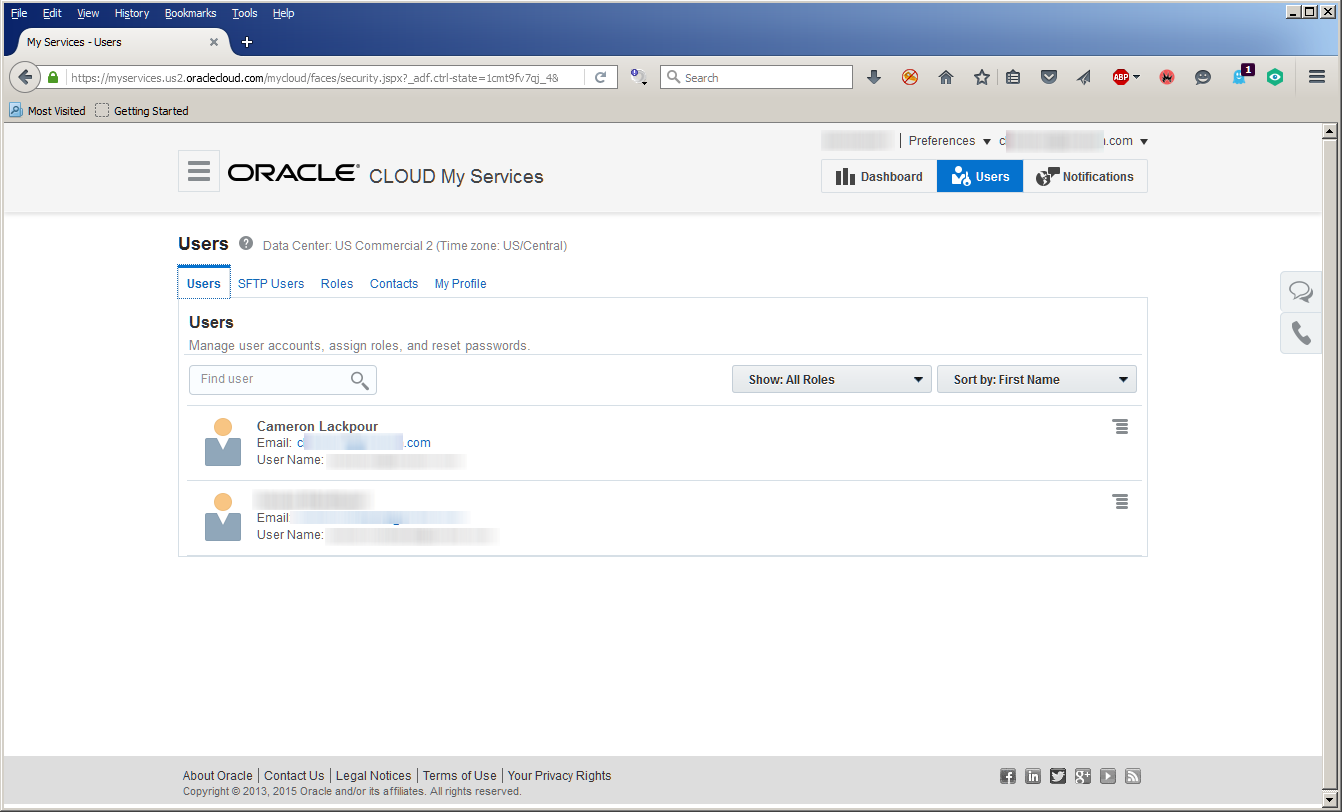This screenshot has width=1342, height=812.
Task: Open the Bookmarks menu
Action: tap(190, 13)
